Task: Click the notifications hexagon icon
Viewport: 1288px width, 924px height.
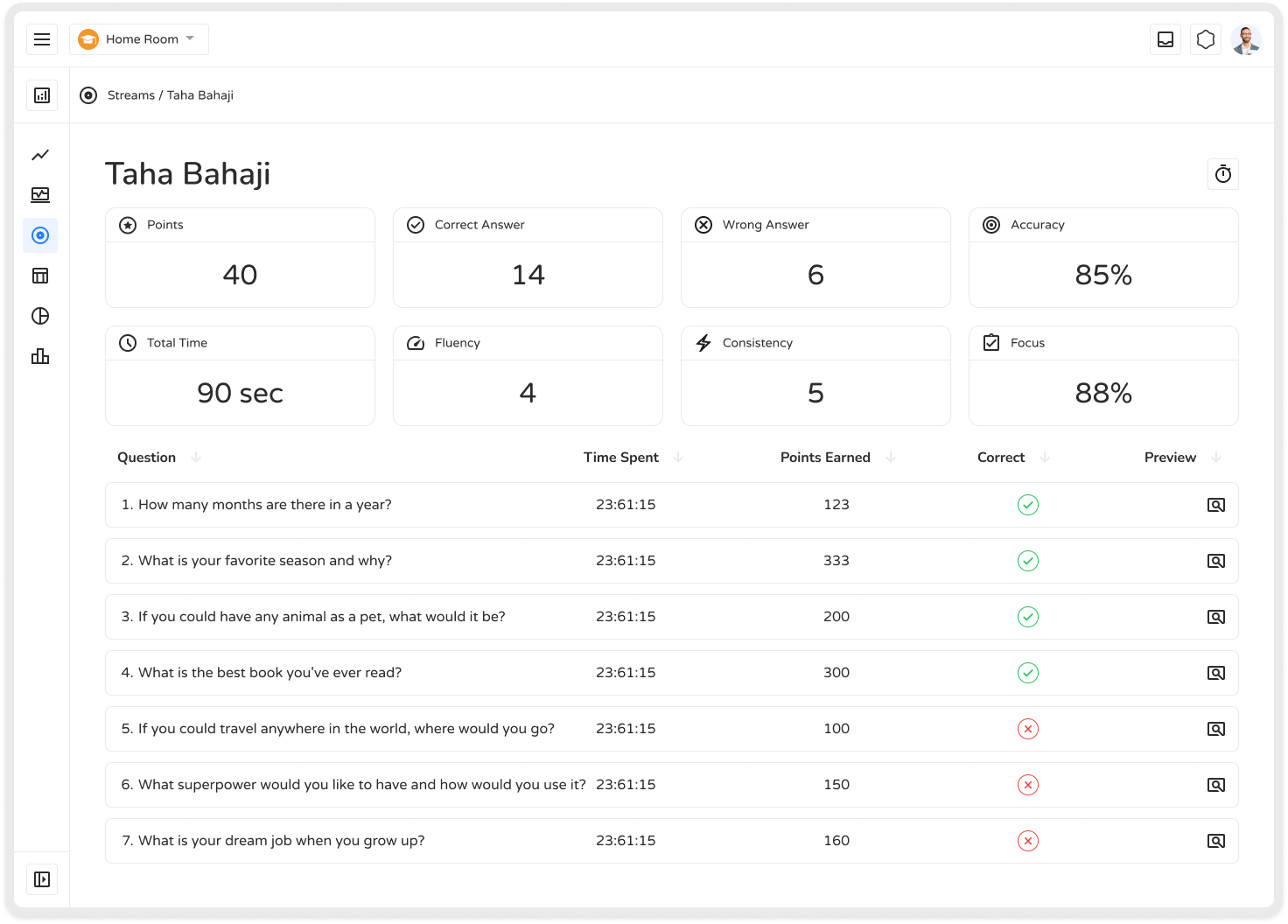Action: click(x=1205, y=38)
